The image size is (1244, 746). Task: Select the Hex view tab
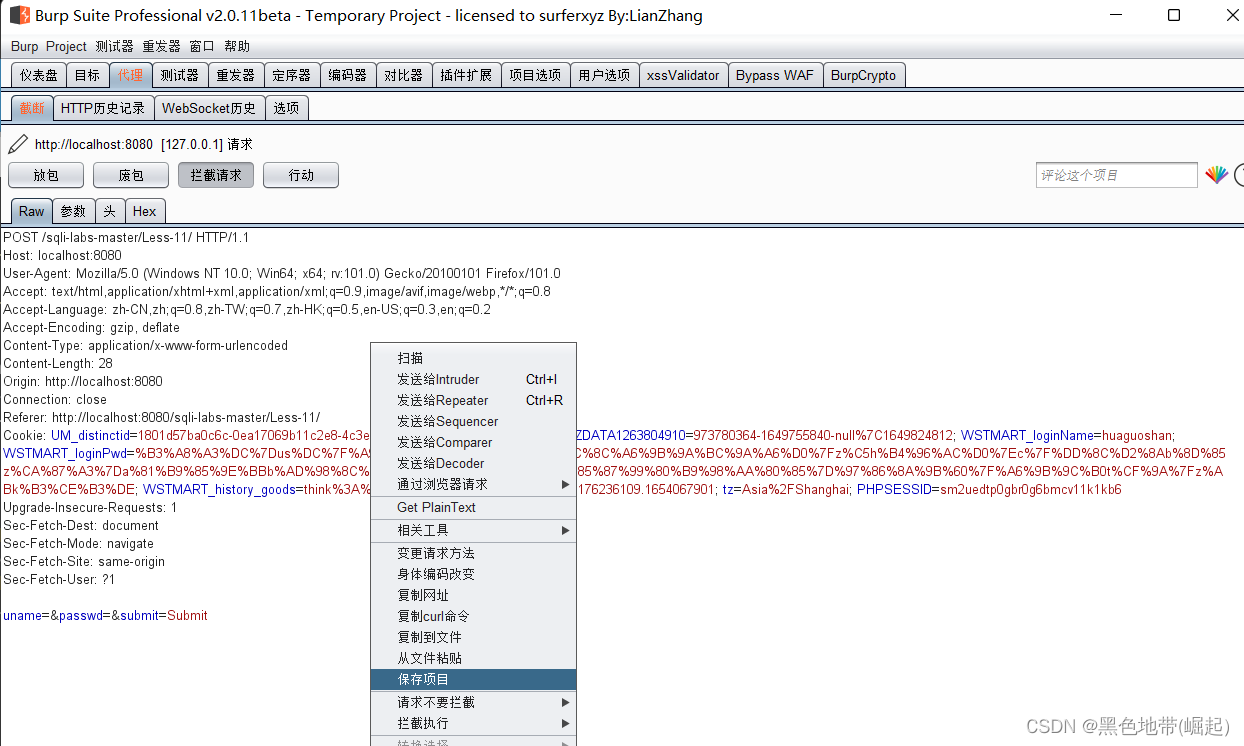pos(145,211)
